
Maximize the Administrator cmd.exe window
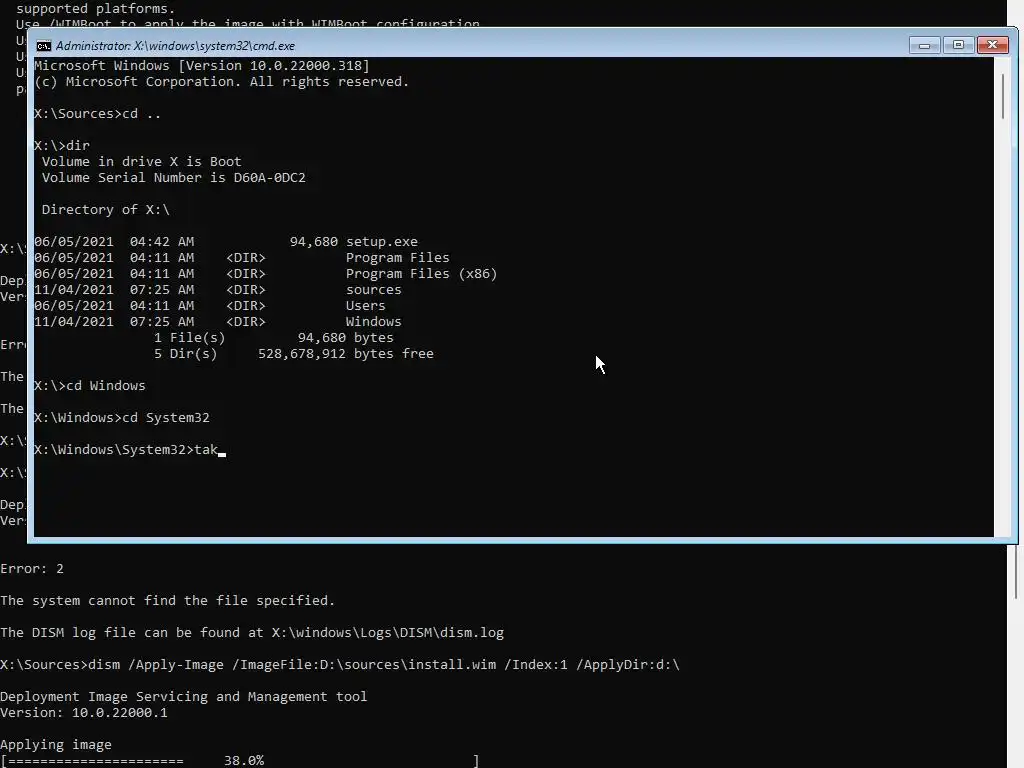point(958,45)
